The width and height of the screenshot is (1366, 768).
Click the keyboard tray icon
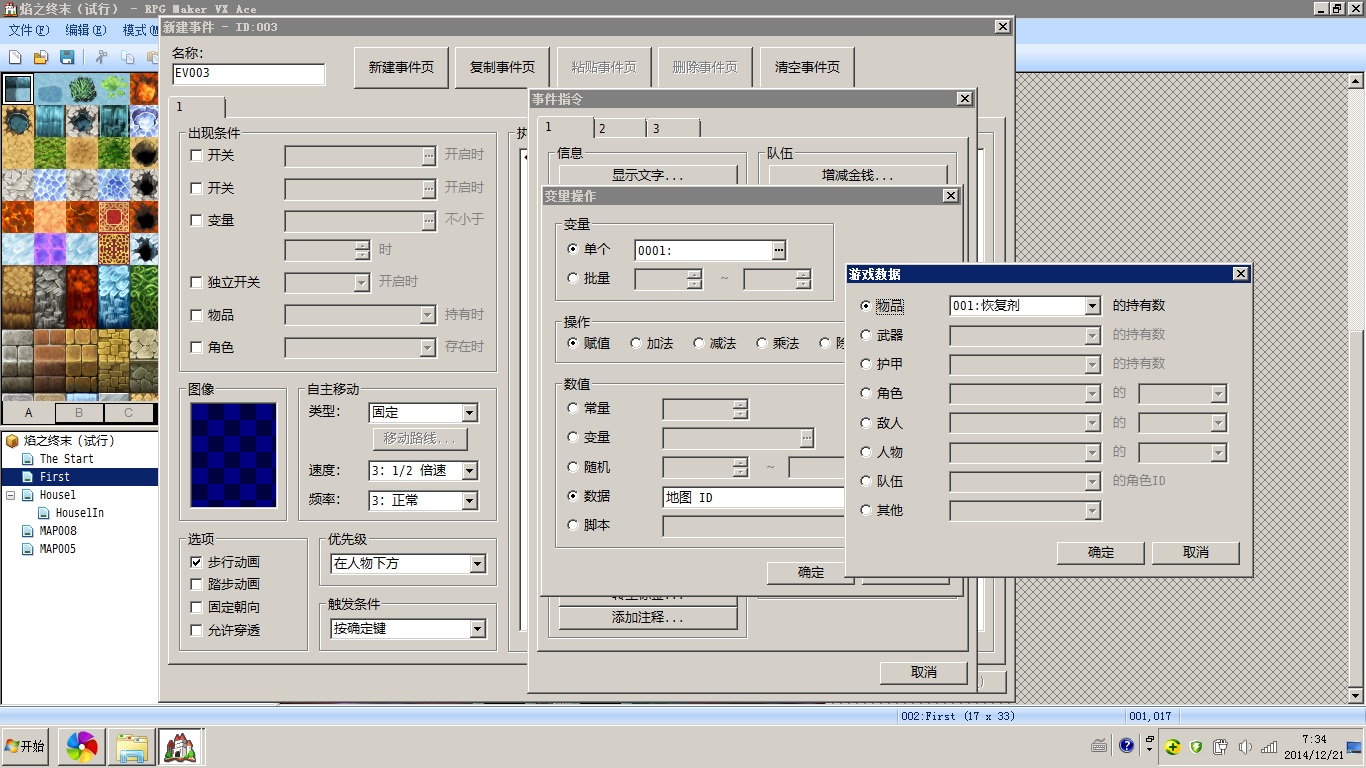[x=1099, y=745]
